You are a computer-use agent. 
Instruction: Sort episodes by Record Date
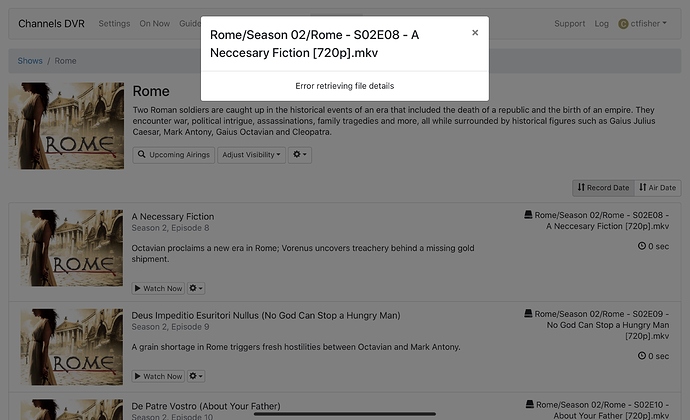pos(603,187)
